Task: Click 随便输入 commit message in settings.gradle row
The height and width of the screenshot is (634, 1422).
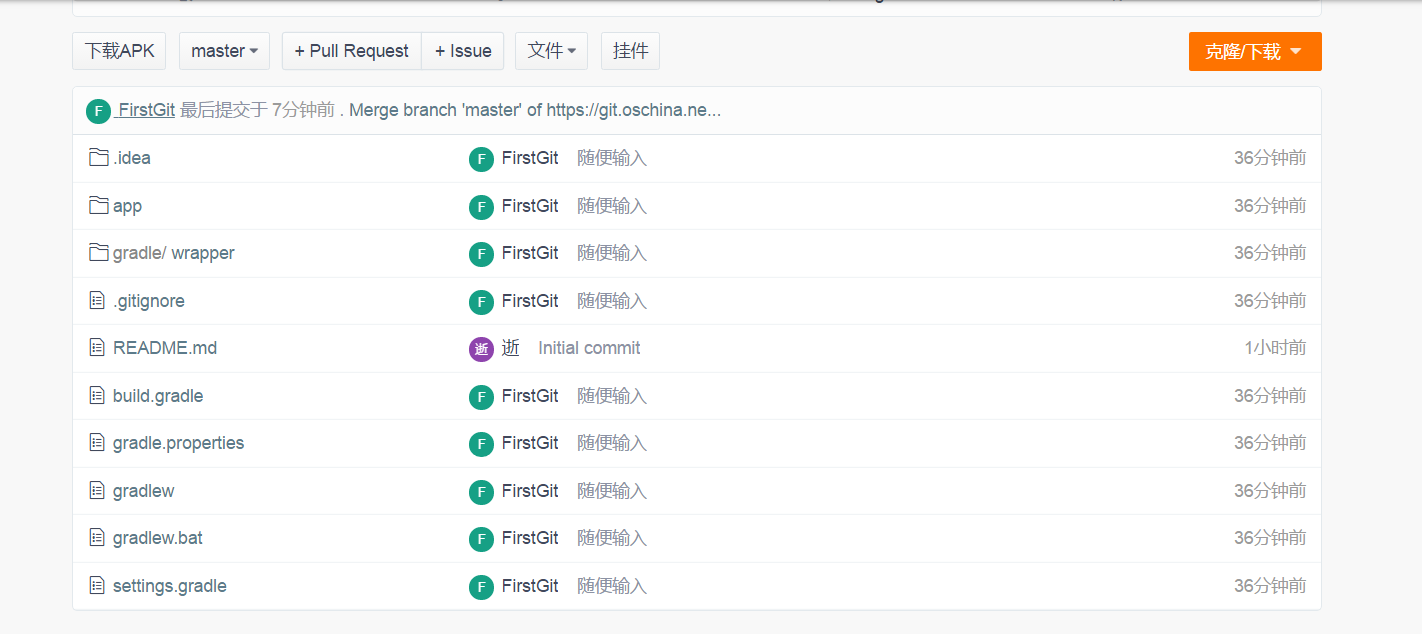Action: click(612, 586)
